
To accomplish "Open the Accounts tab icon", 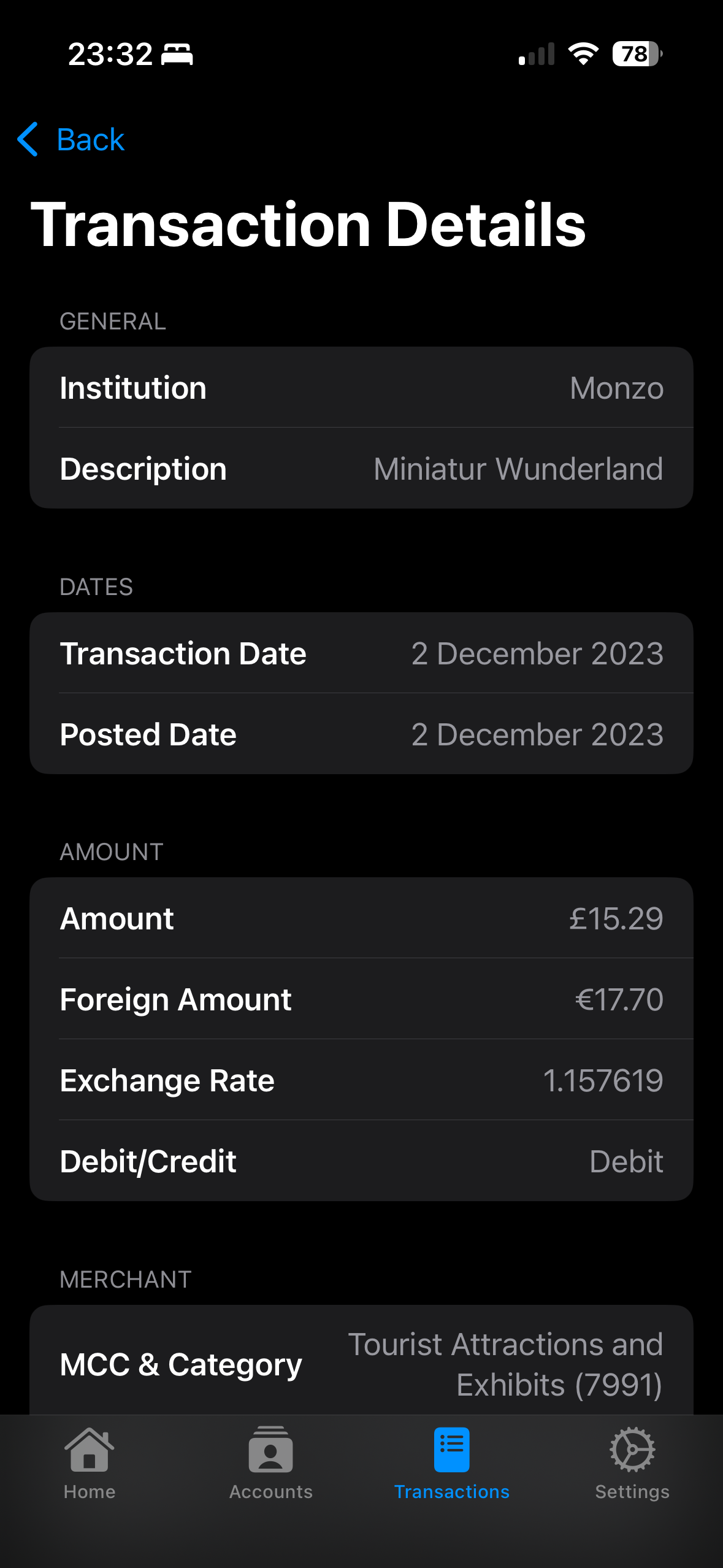I will tap(270, 1450).
